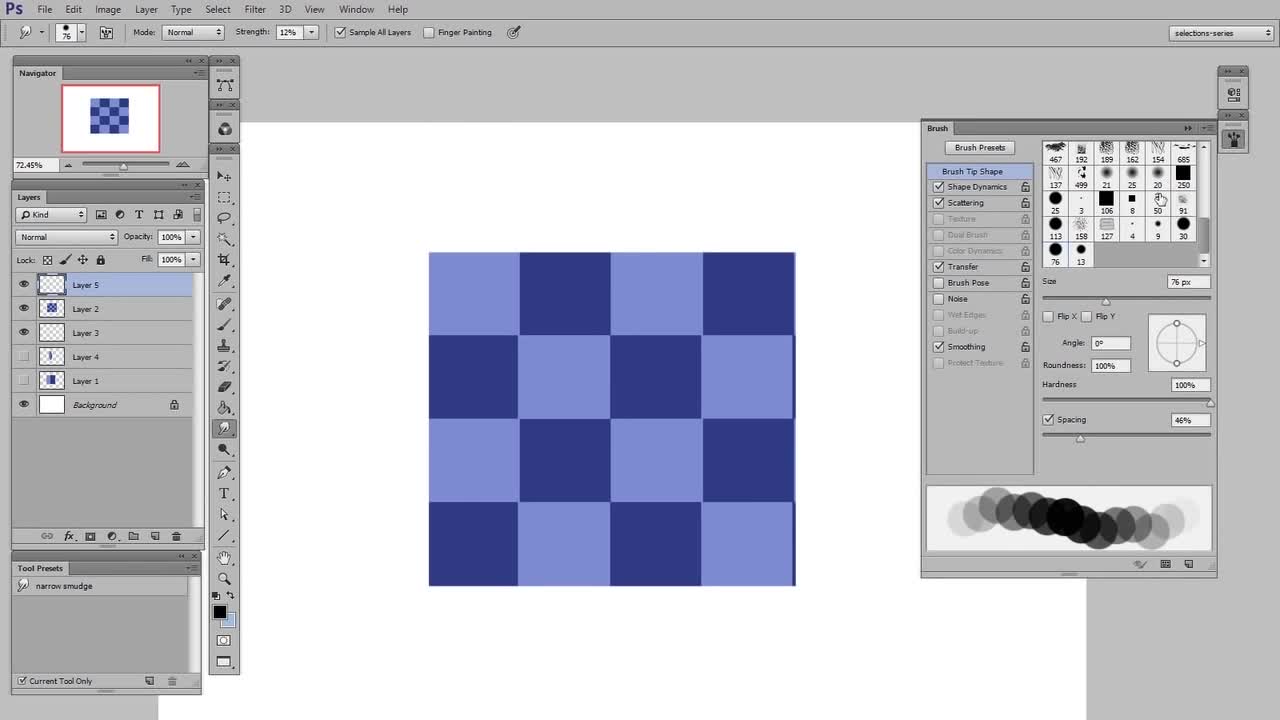Image resolution: width=1280 pixels, height=720 pixels.
Task: Select the Smudge tool in toolbox
Action: (x=224, y=428)
